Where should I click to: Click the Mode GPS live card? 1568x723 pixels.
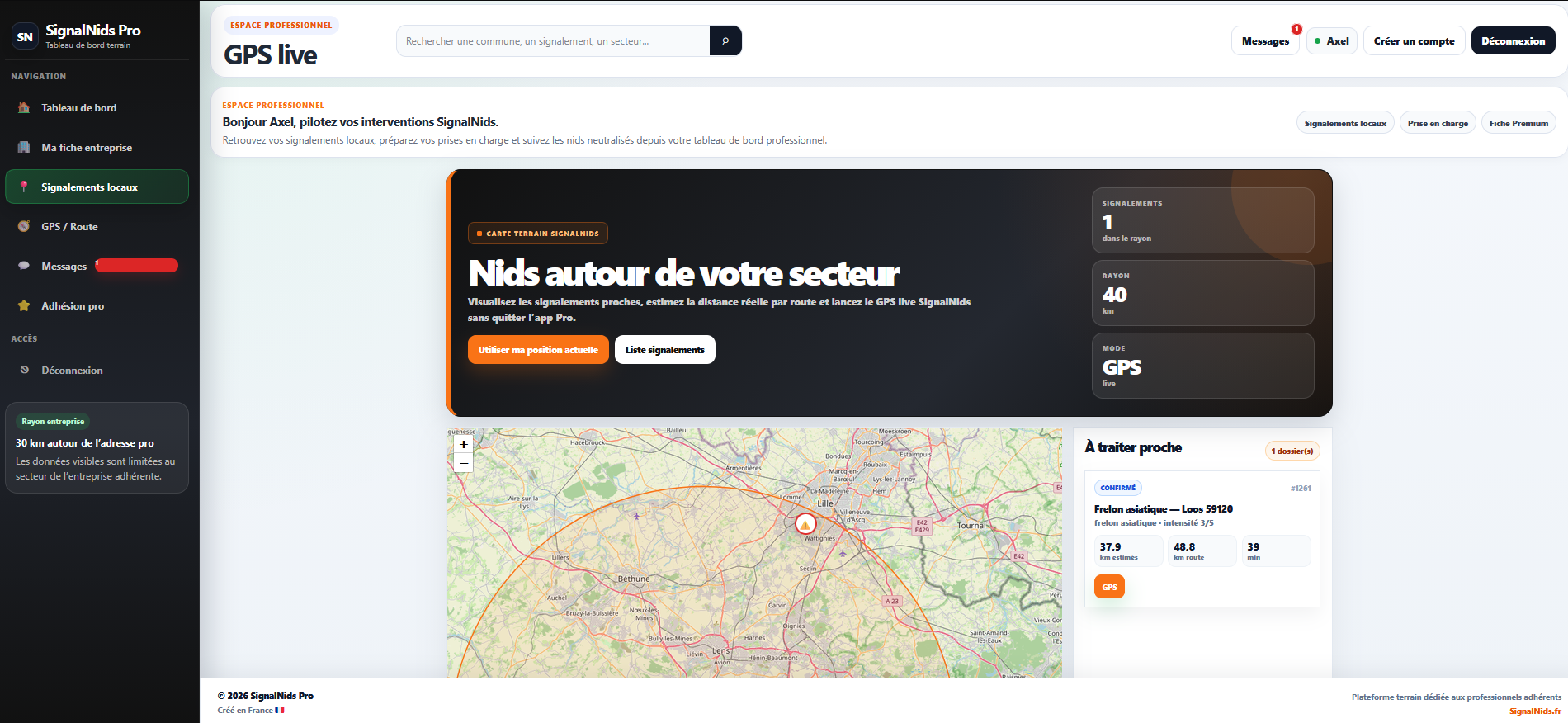(1202, 366)
